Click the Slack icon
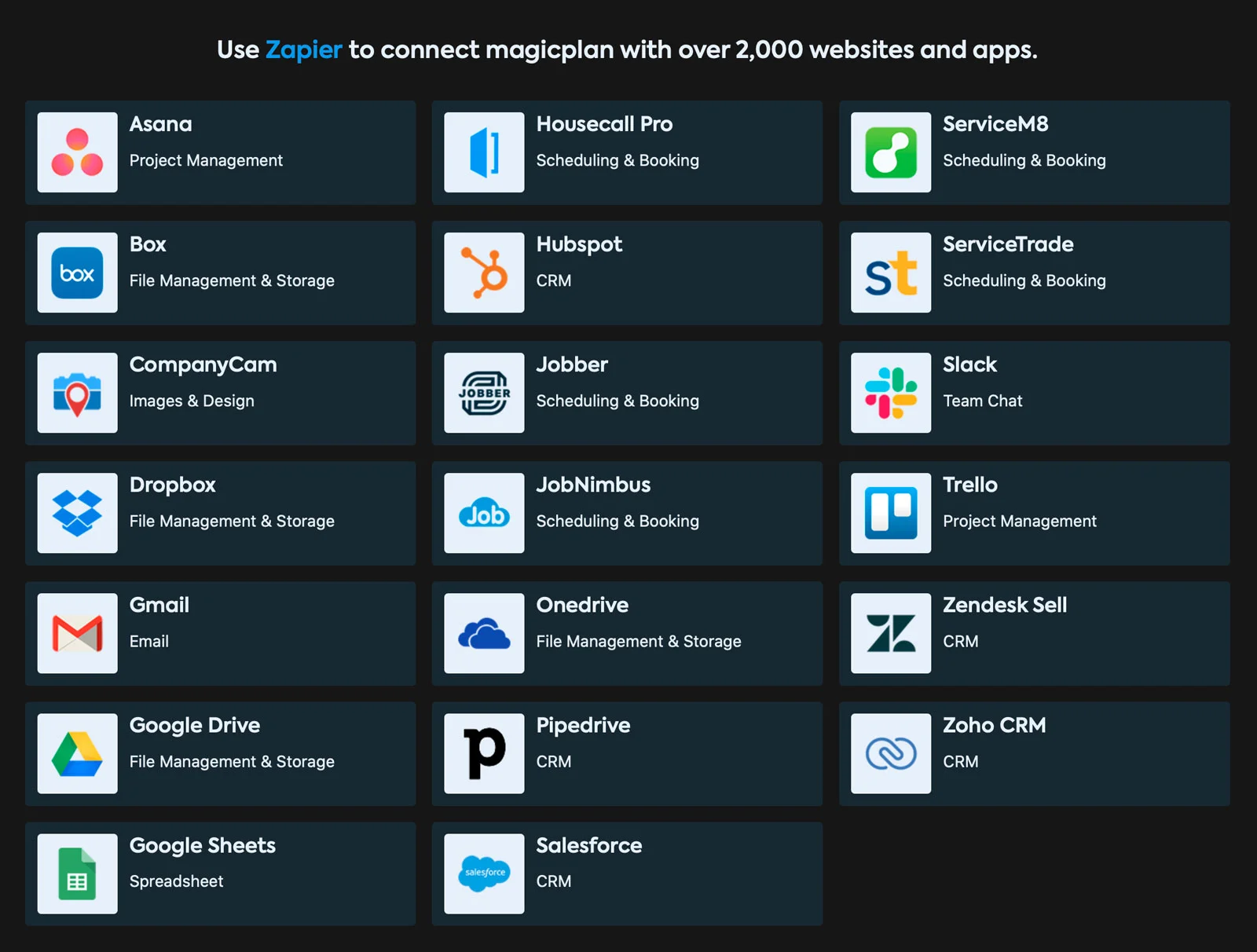 pos(890,393)
